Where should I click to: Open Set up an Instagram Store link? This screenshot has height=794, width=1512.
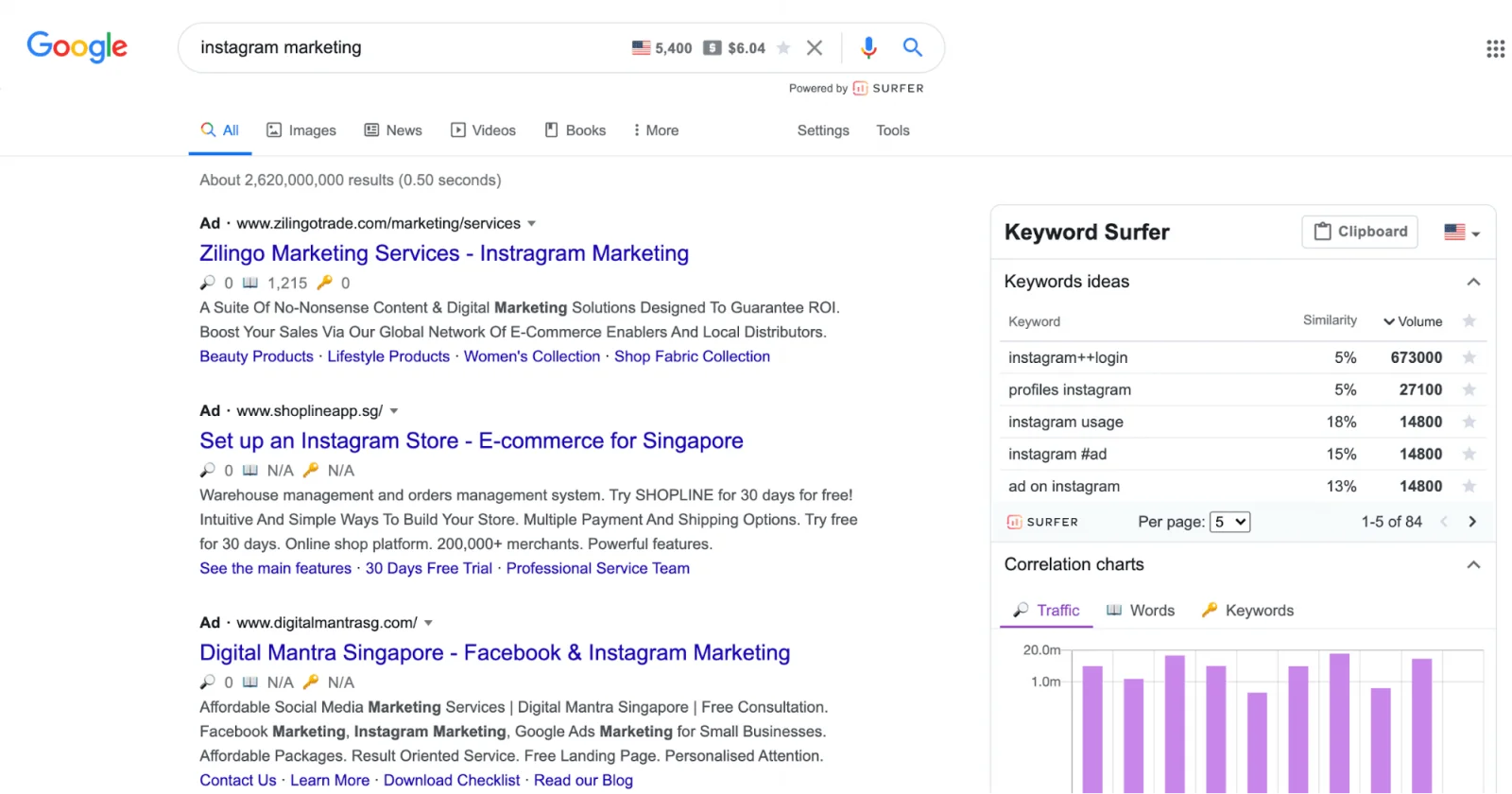click(x=472, y=440)
